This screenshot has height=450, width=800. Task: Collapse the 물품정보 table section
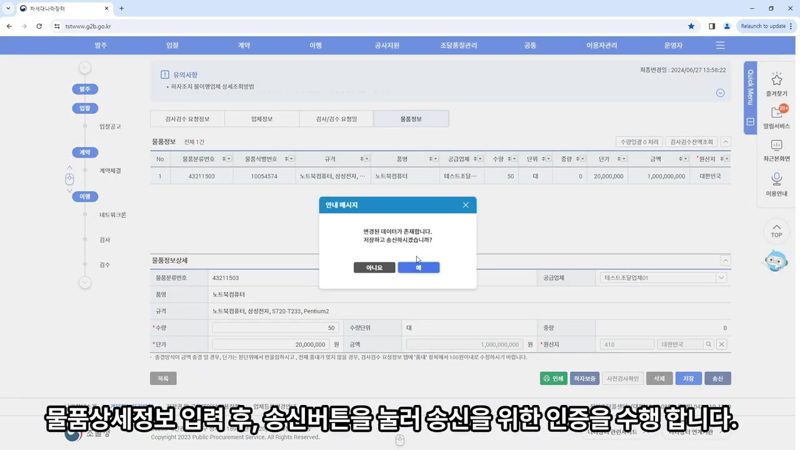pos(725,142)
